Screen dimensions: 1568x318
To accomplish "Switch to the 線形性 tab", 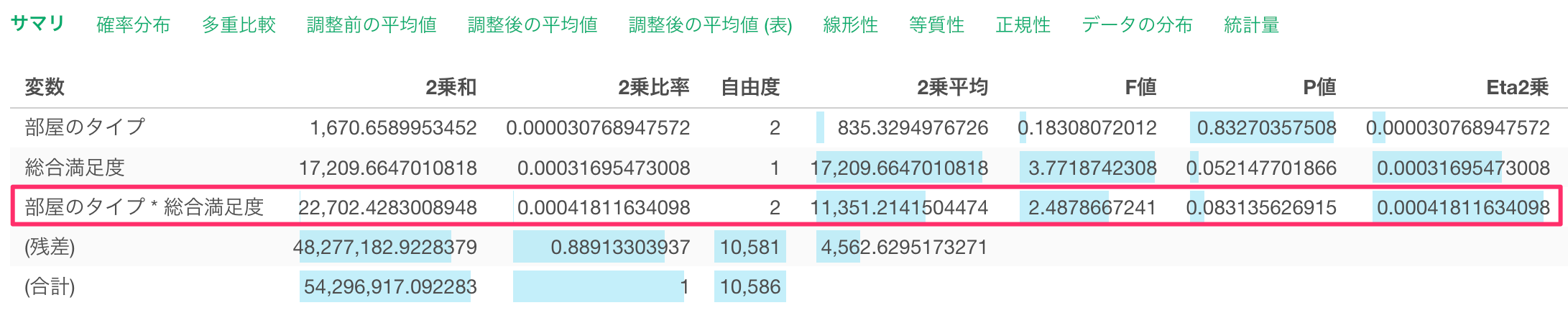I will [x=850, y=25].
